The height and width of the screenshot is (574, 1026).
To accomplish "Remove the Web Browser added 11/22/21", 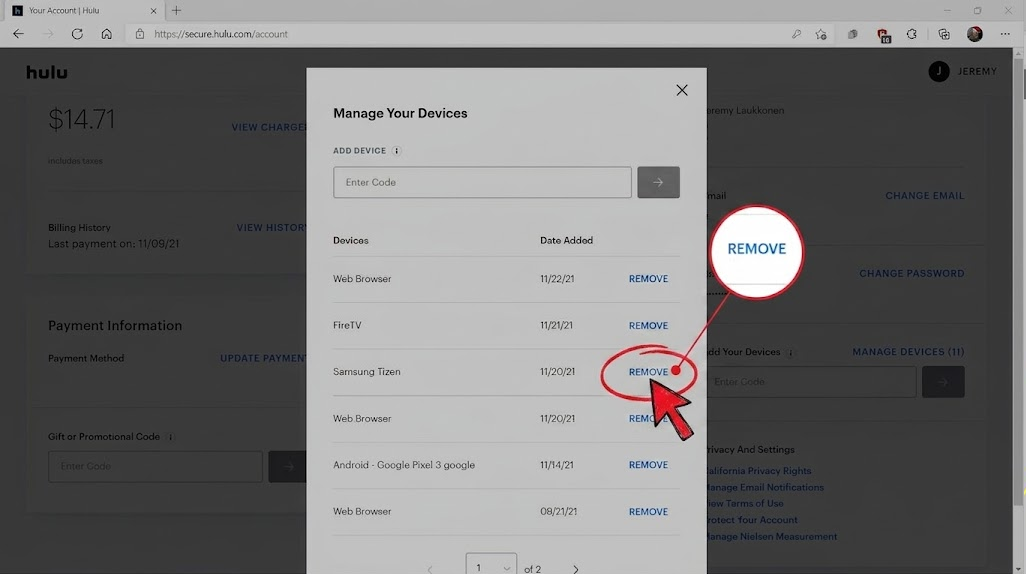I will coord(648,279).
